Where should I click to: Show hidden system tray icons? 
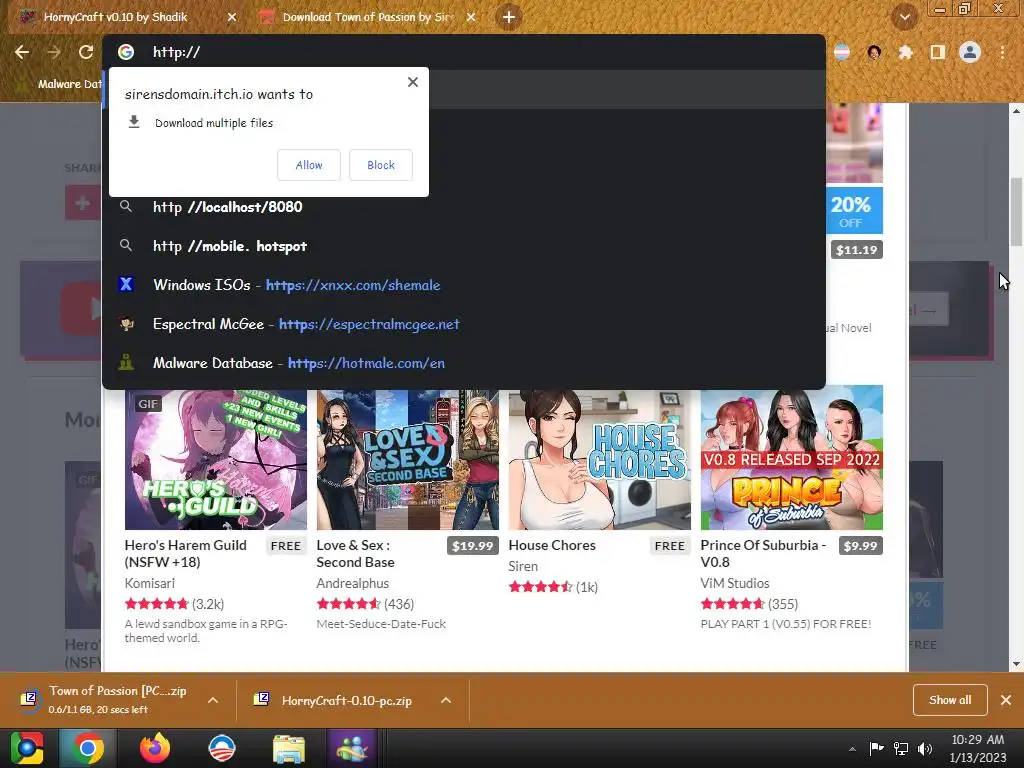[x=852, y=749]
